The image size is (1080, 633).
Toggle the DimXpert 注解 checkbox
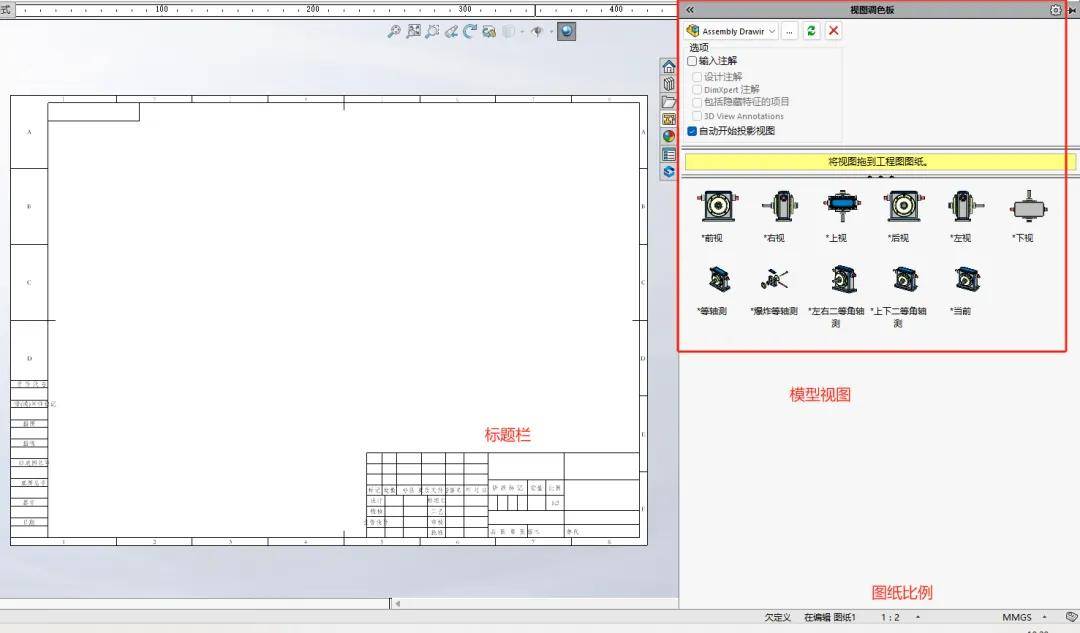click(x=697, y=90)
